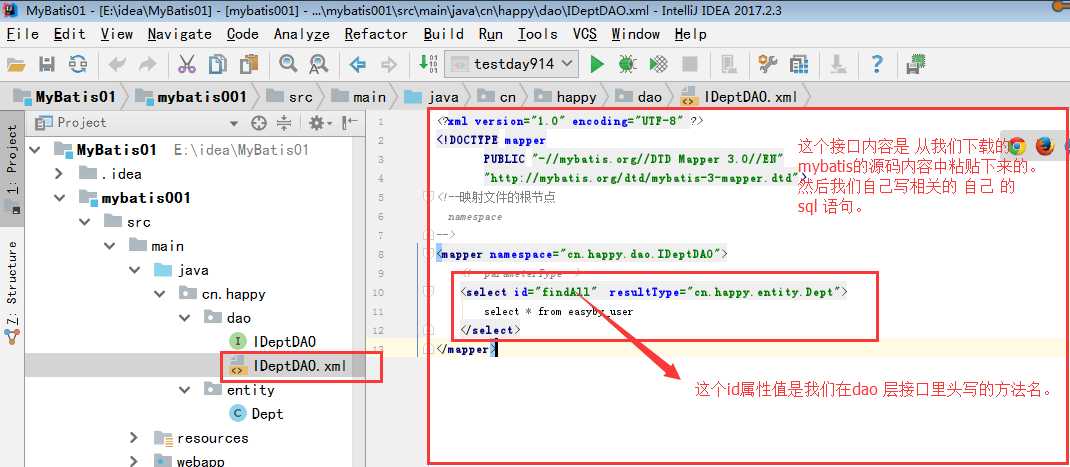Open file in Firefox browser icon
The height and width of the screenshot is (467, 1070).
click(x=1044, y=145)
